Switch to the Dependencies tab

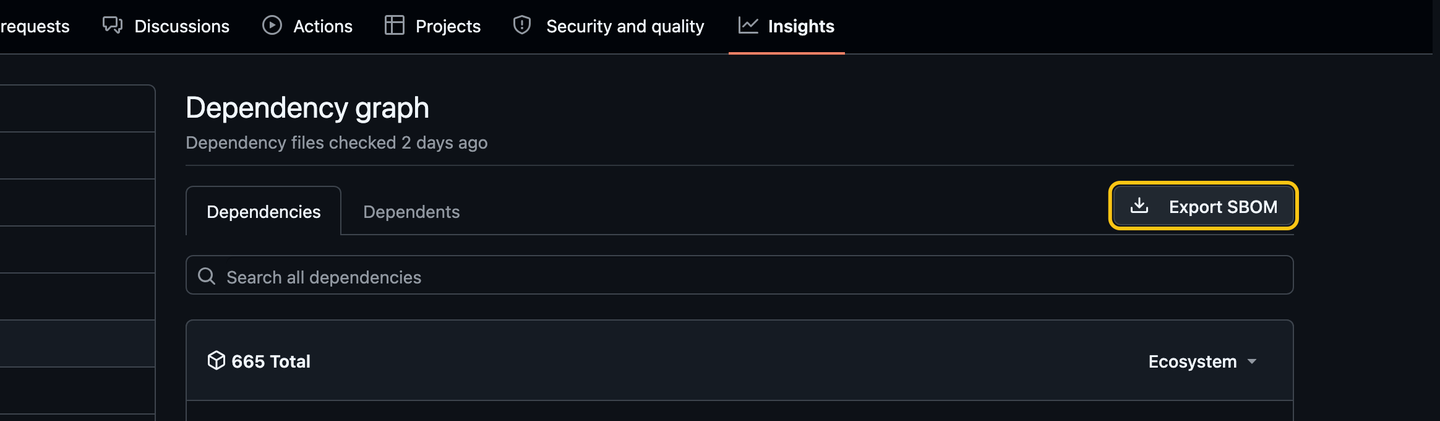coord(264,211)
